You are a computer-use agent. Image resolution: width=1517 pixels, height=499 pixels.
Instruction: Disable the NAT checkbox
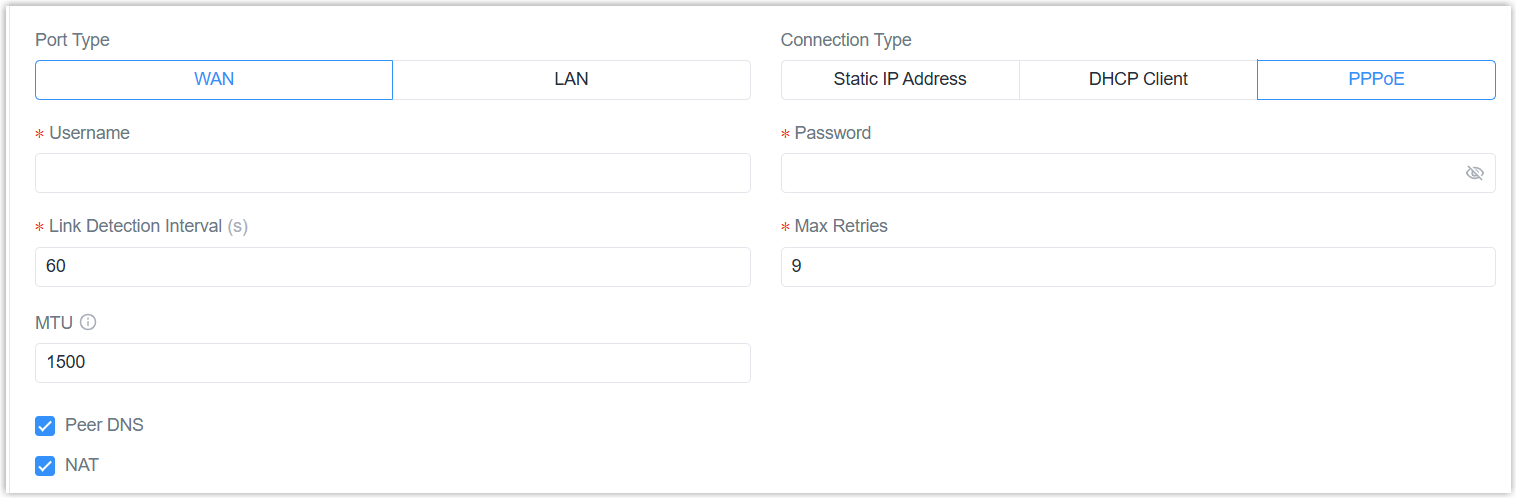(x=45, y=466)
